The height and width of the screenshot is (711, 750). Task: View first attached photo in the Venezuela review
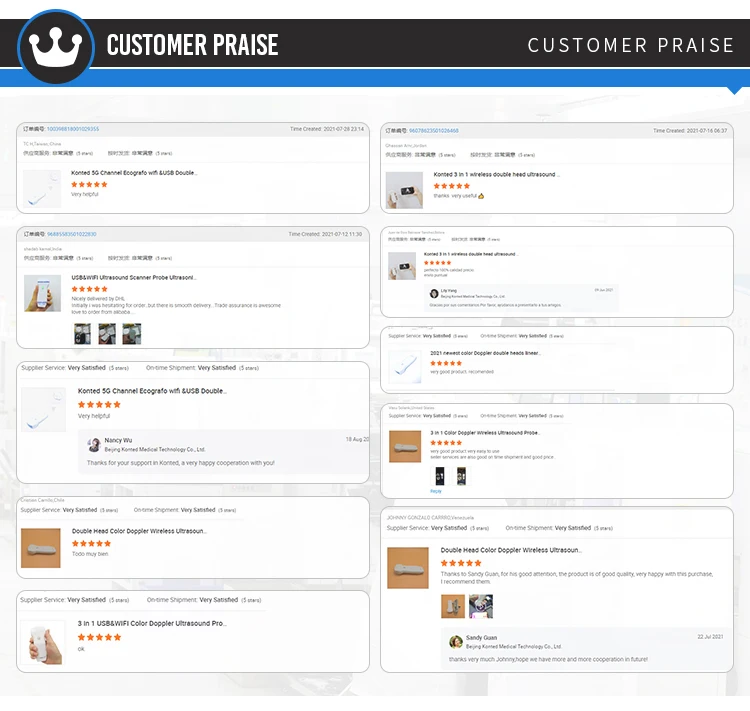click(453, 606)
